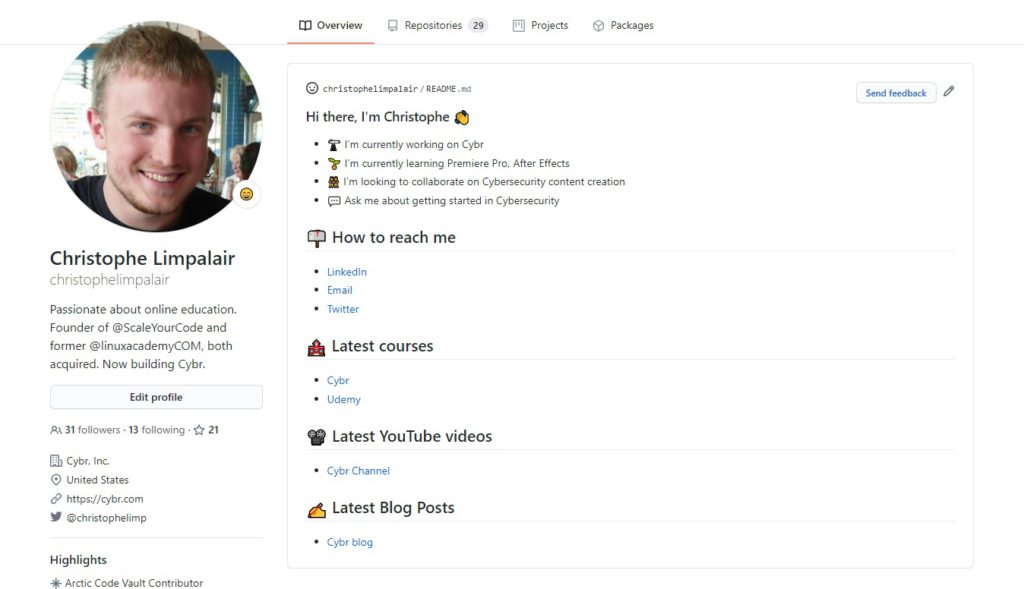Image resolution: width=1024 pixels, height=589 pixels.
Task: Click the Arctic Code Vault snowflake icon
Action: 56,583
